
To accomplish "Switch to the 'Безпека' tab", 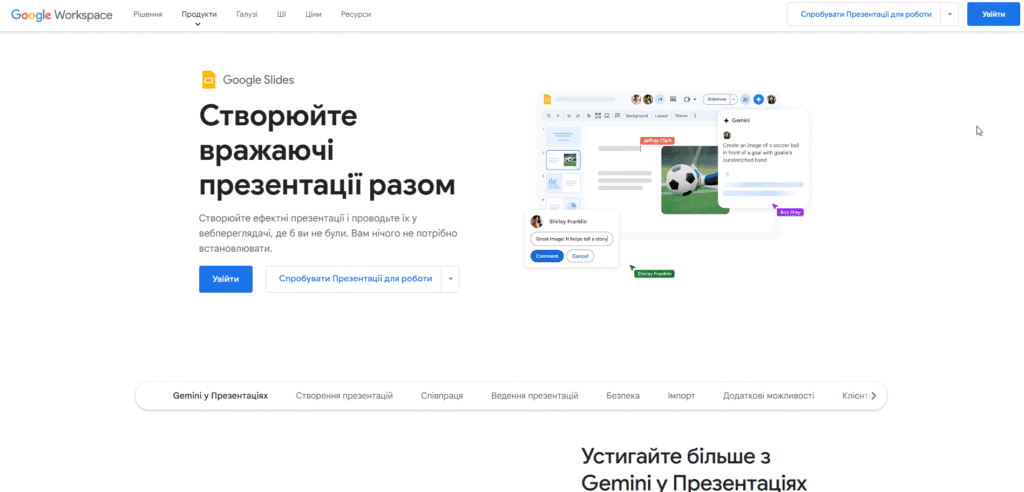I will tap(622, 396).
